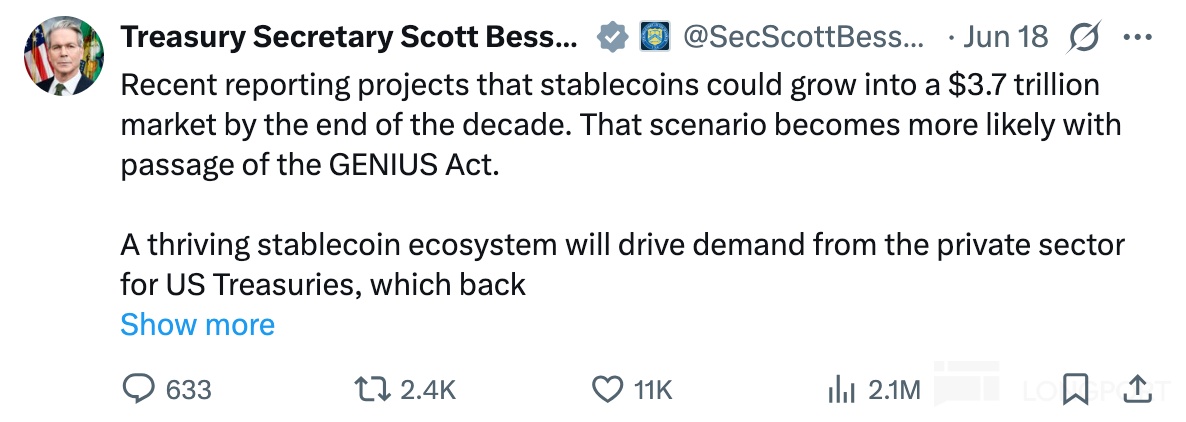This screenshot has height=422, width=1186.
Task: Expand the post with Show more
Action: [197, 324]
